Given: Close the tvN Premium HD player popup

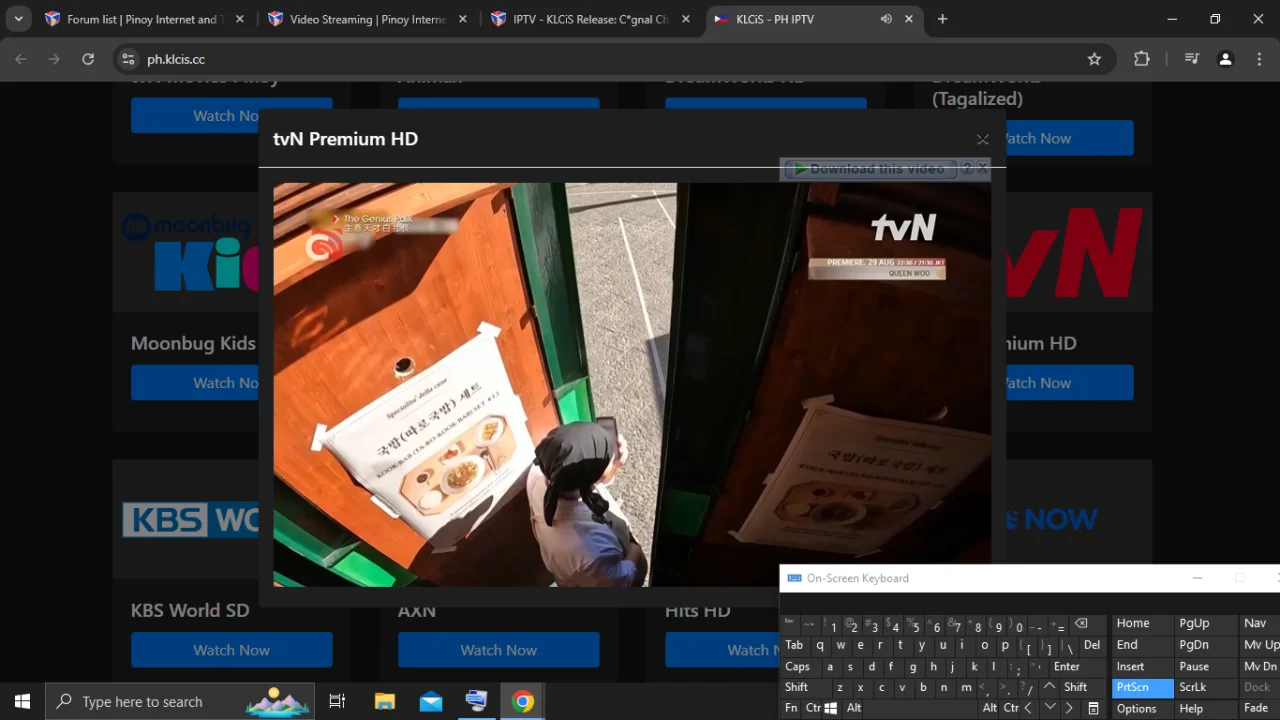Looking at the screenshot, I should (982, 139).
